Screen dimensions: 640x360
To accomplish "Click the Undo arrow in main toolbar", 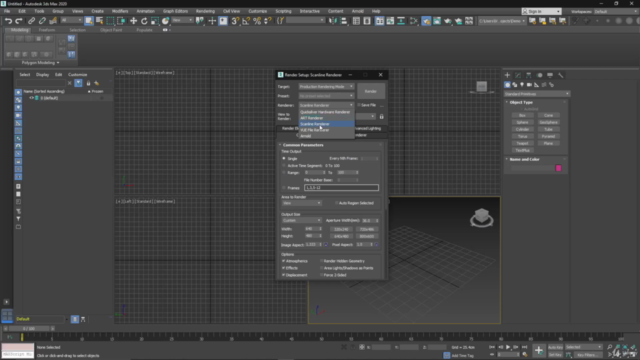I will point(8,21).
